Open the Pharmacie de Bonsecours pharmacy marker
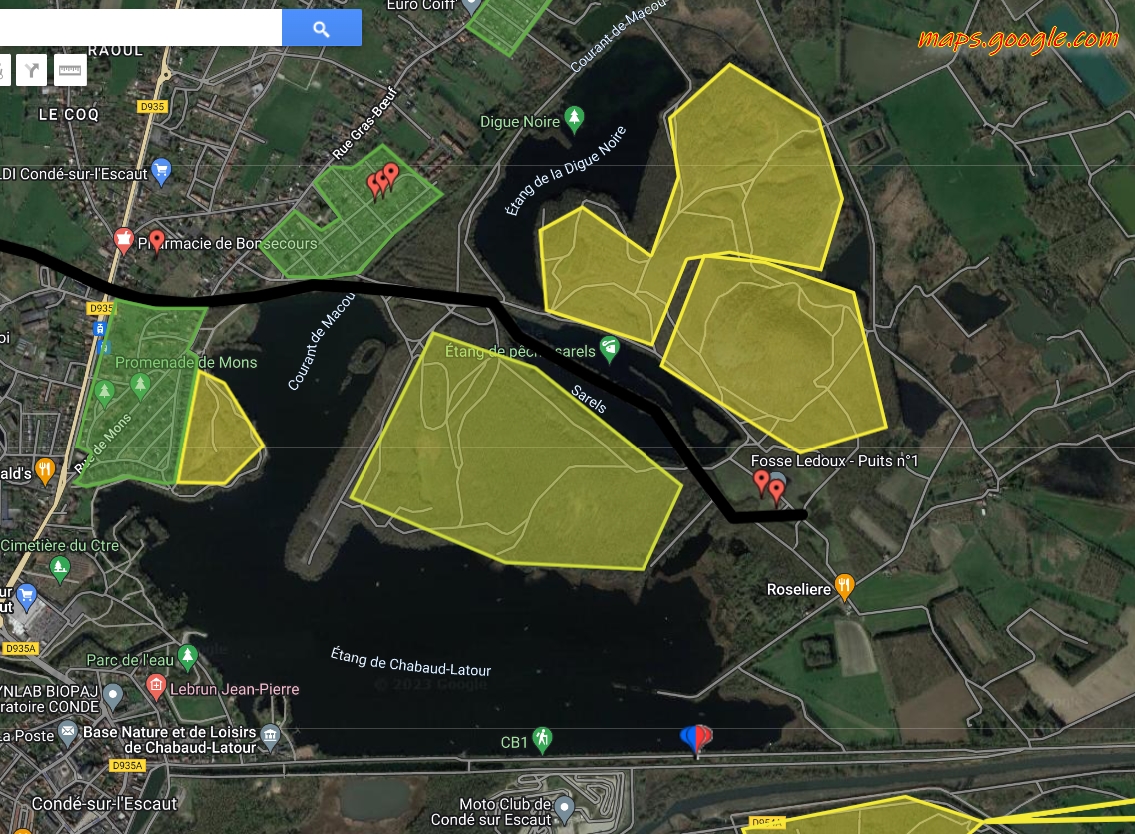This screenshot has height=834, width=1135. click(x=124, y=240)
